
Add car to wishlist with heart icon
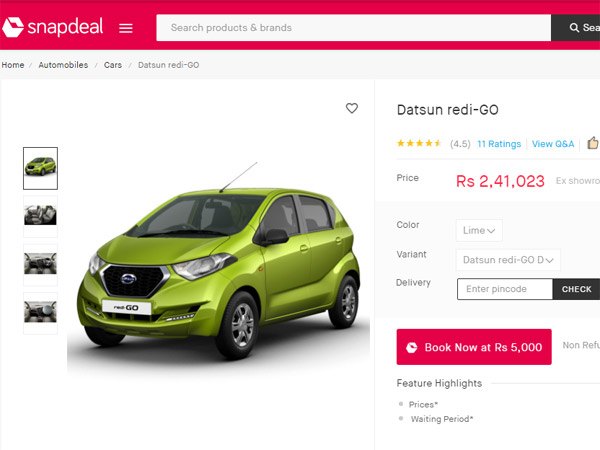352,108
